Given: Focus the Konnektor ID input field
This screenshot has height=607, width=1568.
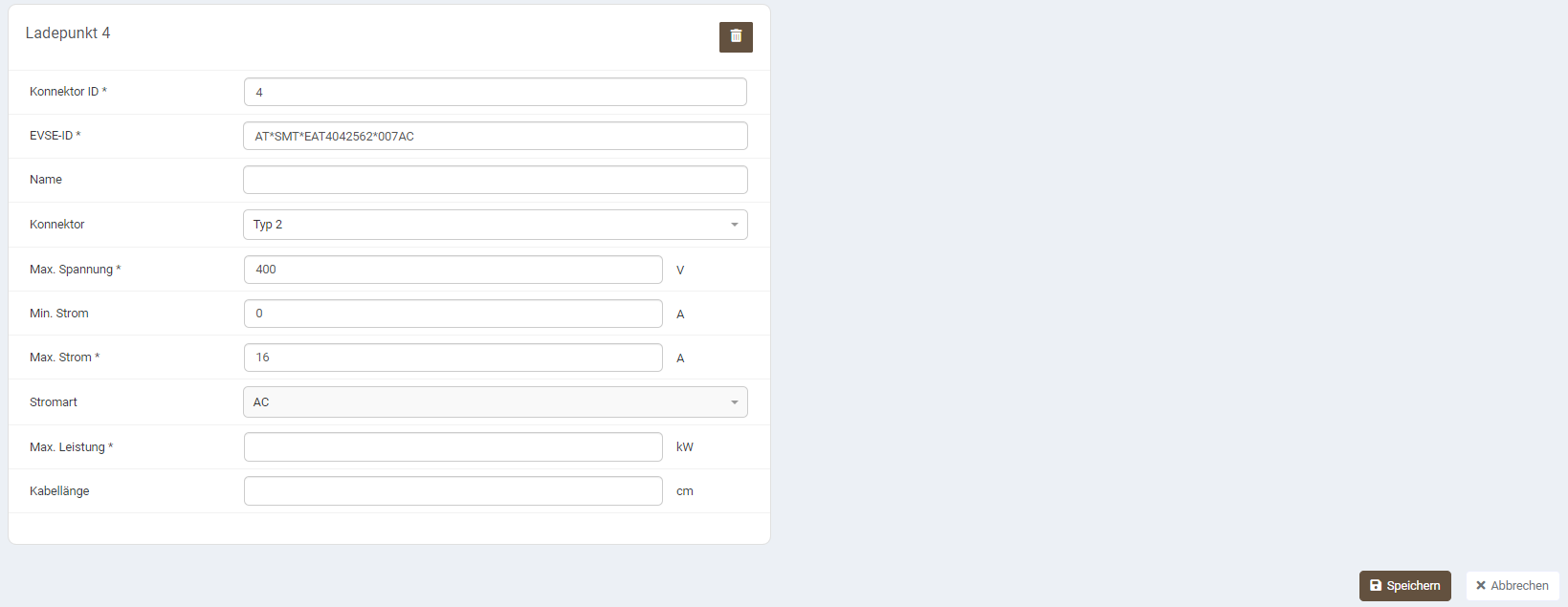Looking at the screenshot, I should [x=495, y=92].
